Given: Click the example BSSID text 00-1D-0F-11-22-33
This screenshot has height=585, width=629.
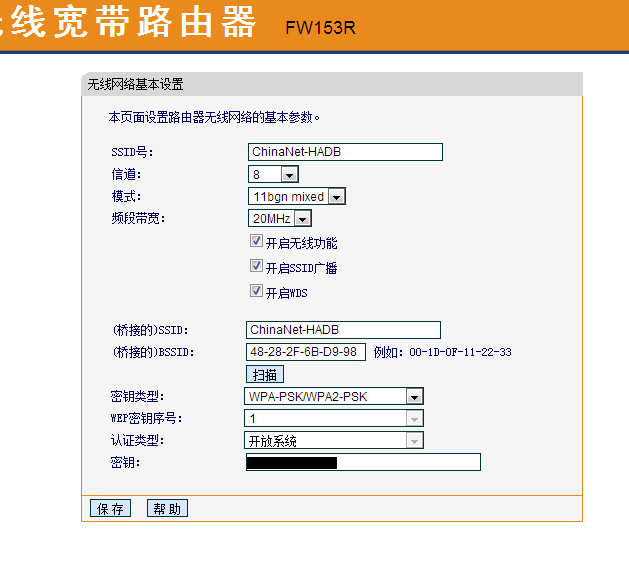Looking at the screenshot, I should click(x=458, y=352).
